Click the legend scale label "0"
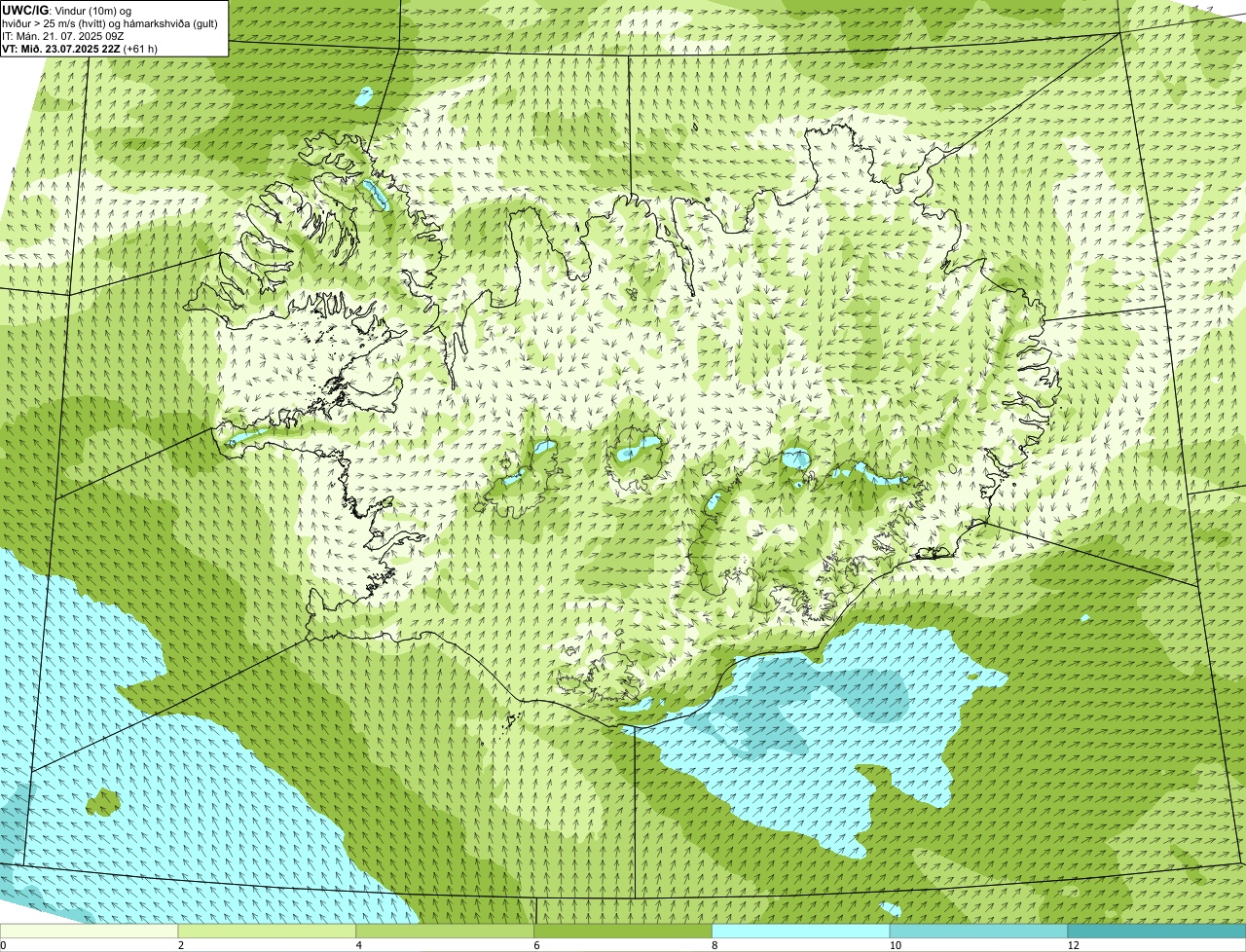The image size is (1246, 952). pyautogui.click(x=4, y=945)
